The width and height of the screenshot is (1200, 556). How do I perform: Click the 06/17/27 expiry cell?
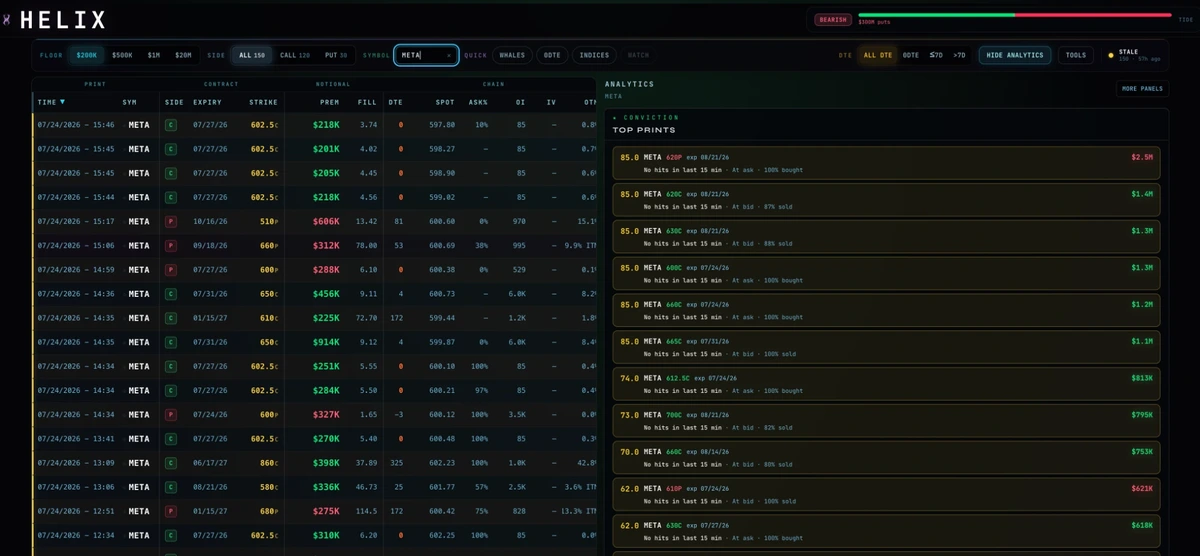210,463
